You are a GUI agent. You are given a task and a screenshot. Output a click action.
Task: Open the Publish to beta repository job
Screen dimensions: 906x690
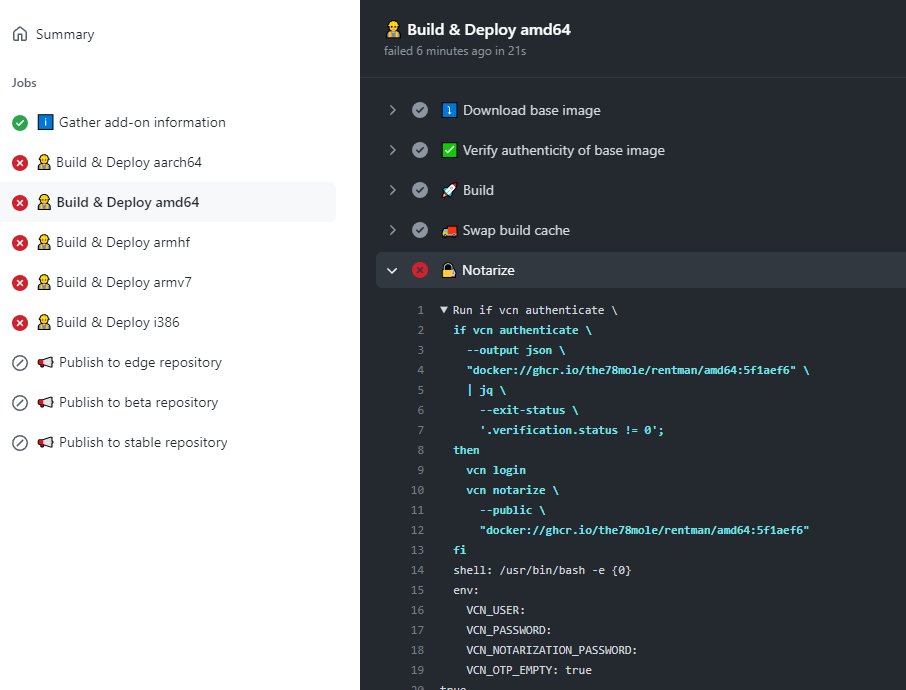pyautogui.click(x=138, y=403)
